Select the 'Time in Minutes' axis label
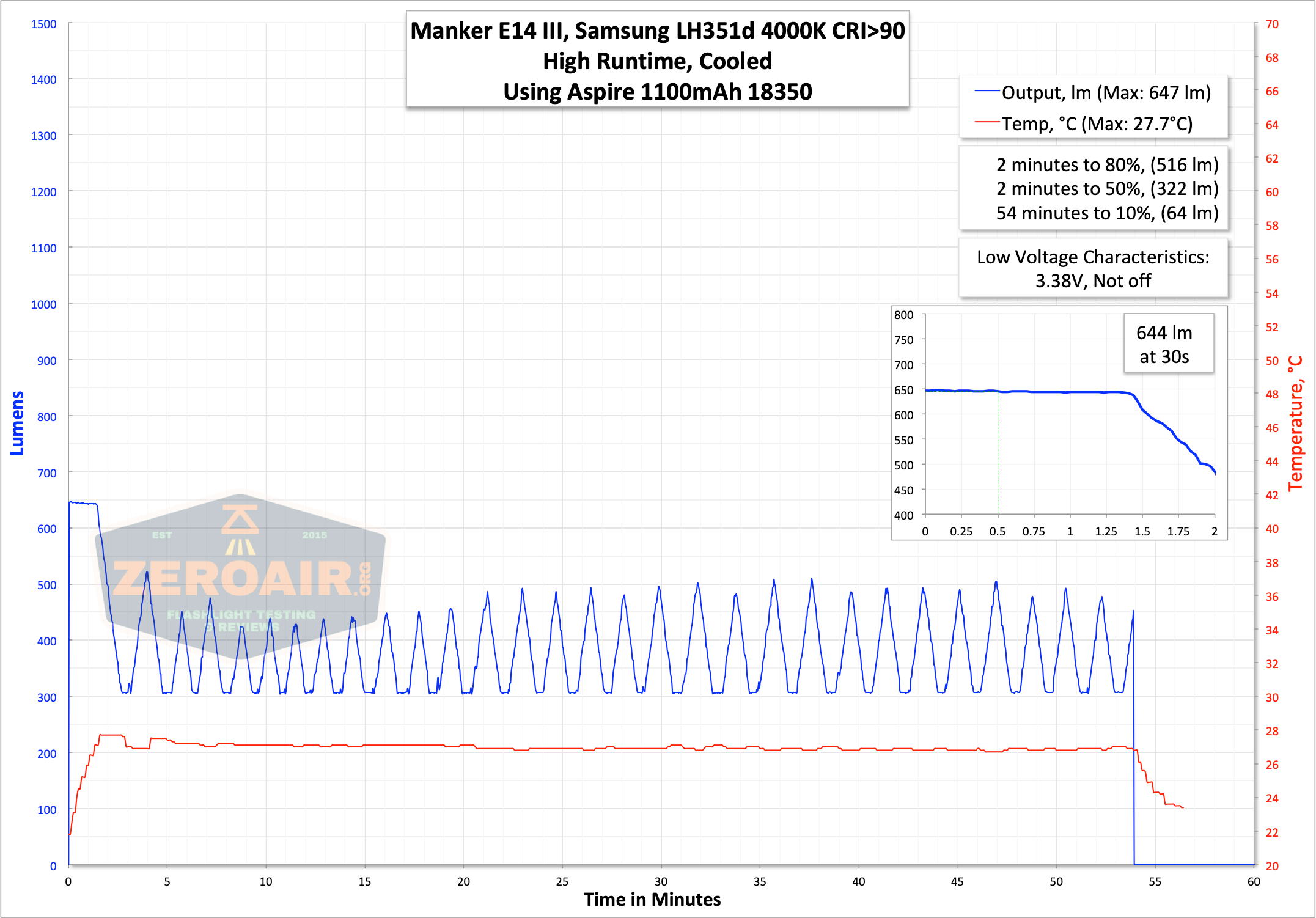The image size is (1316, 918). pyautogui.click(x=652, y=900)
